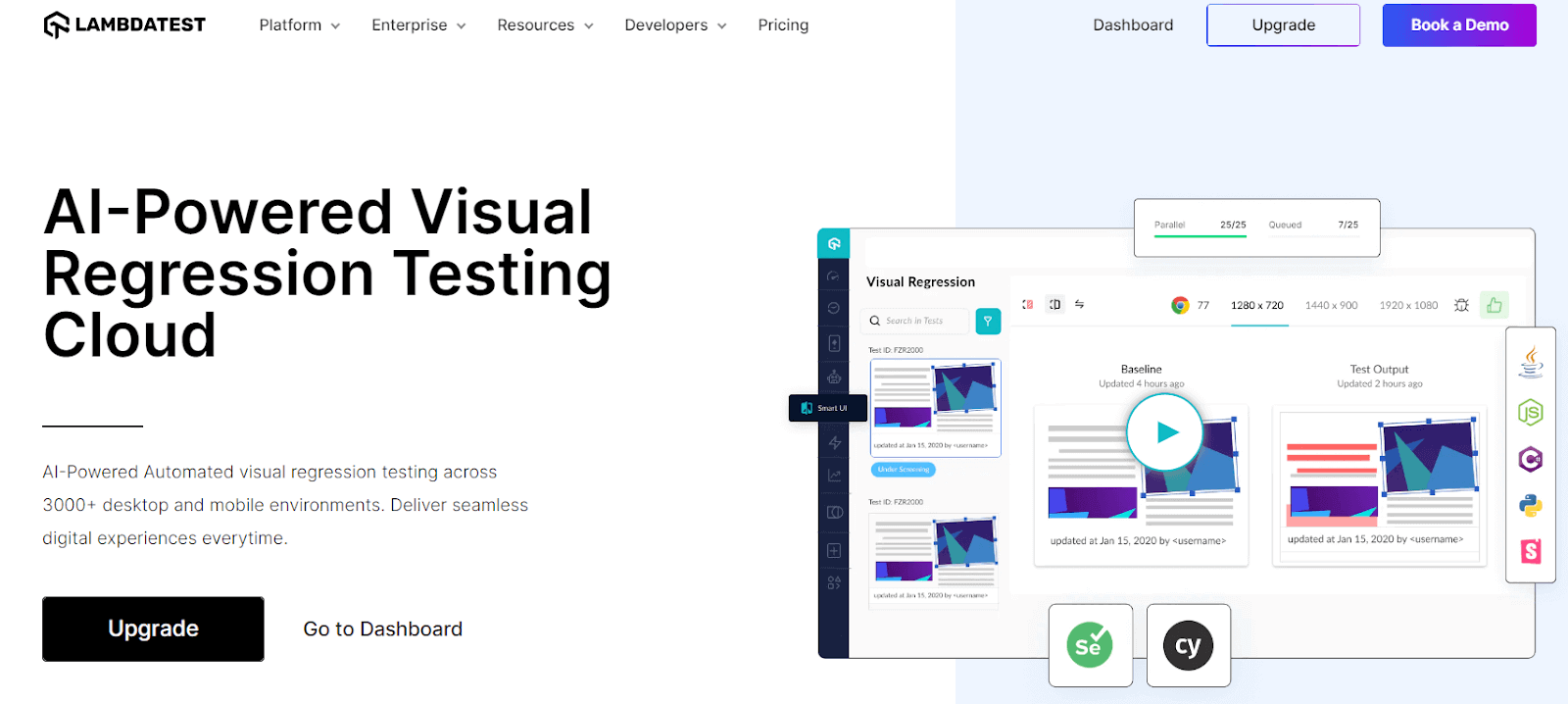Click the Node.js icon
1568x704 pixels.
(x=1530, y=413)
